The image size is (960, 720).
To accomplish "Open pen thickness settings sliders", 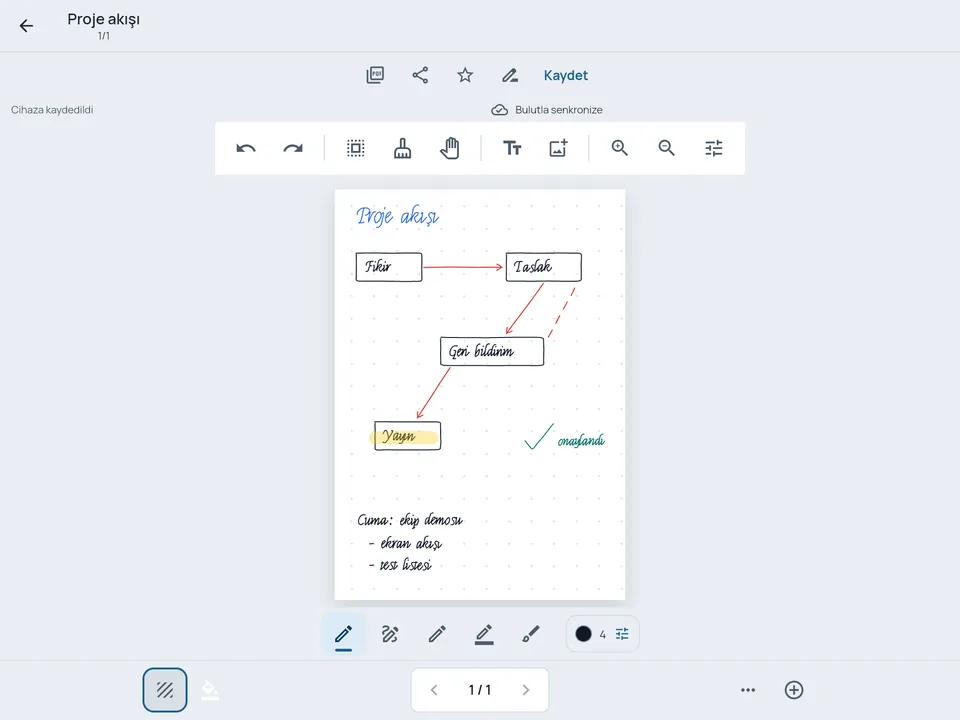I will pyautogui.click(x=622, y=634).
